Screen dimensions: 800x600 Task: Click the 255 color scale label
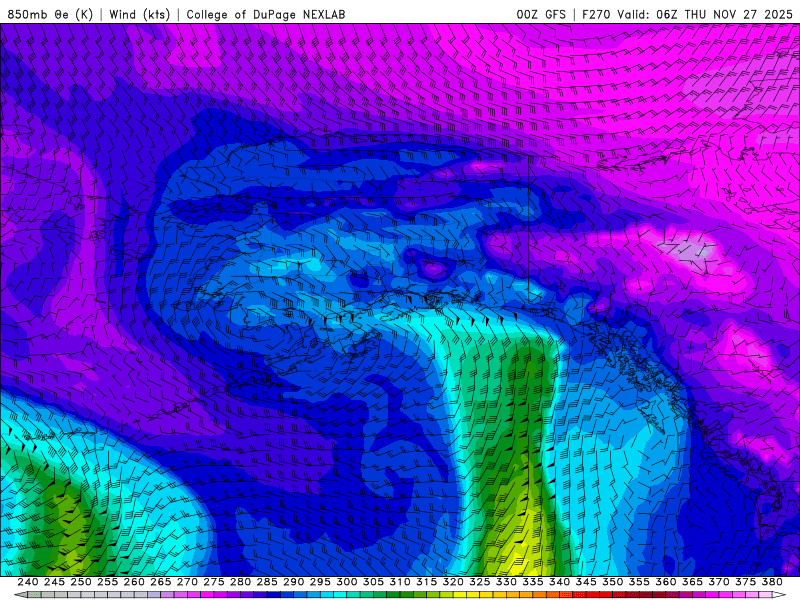click(x=107, y=582)
